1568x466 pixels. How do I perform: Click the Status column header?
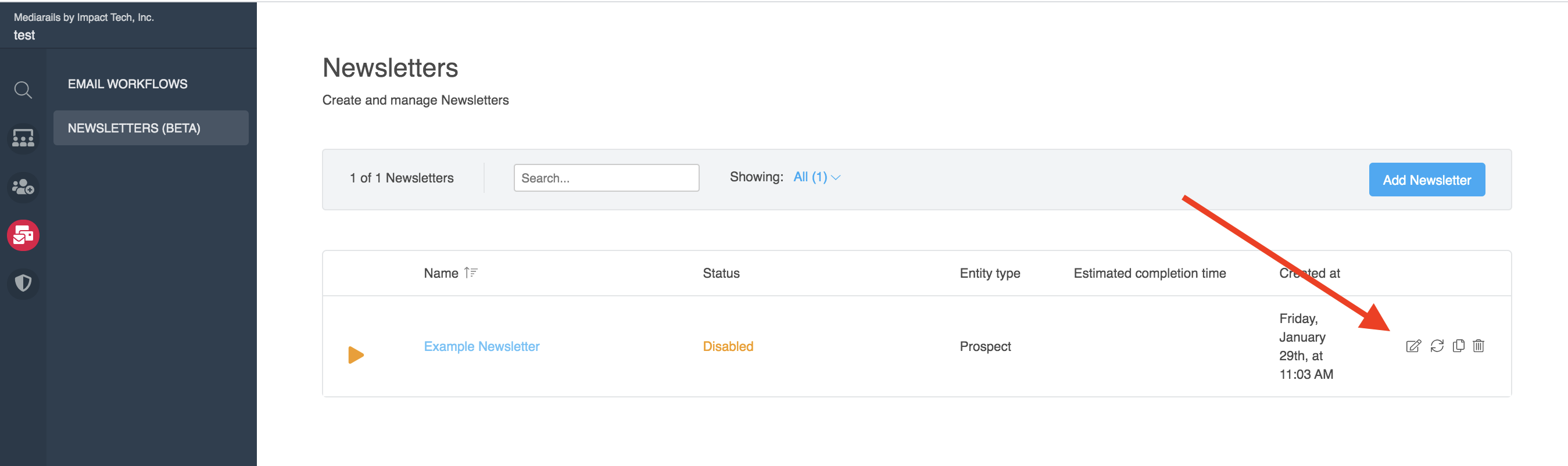(x=721, y=273)
